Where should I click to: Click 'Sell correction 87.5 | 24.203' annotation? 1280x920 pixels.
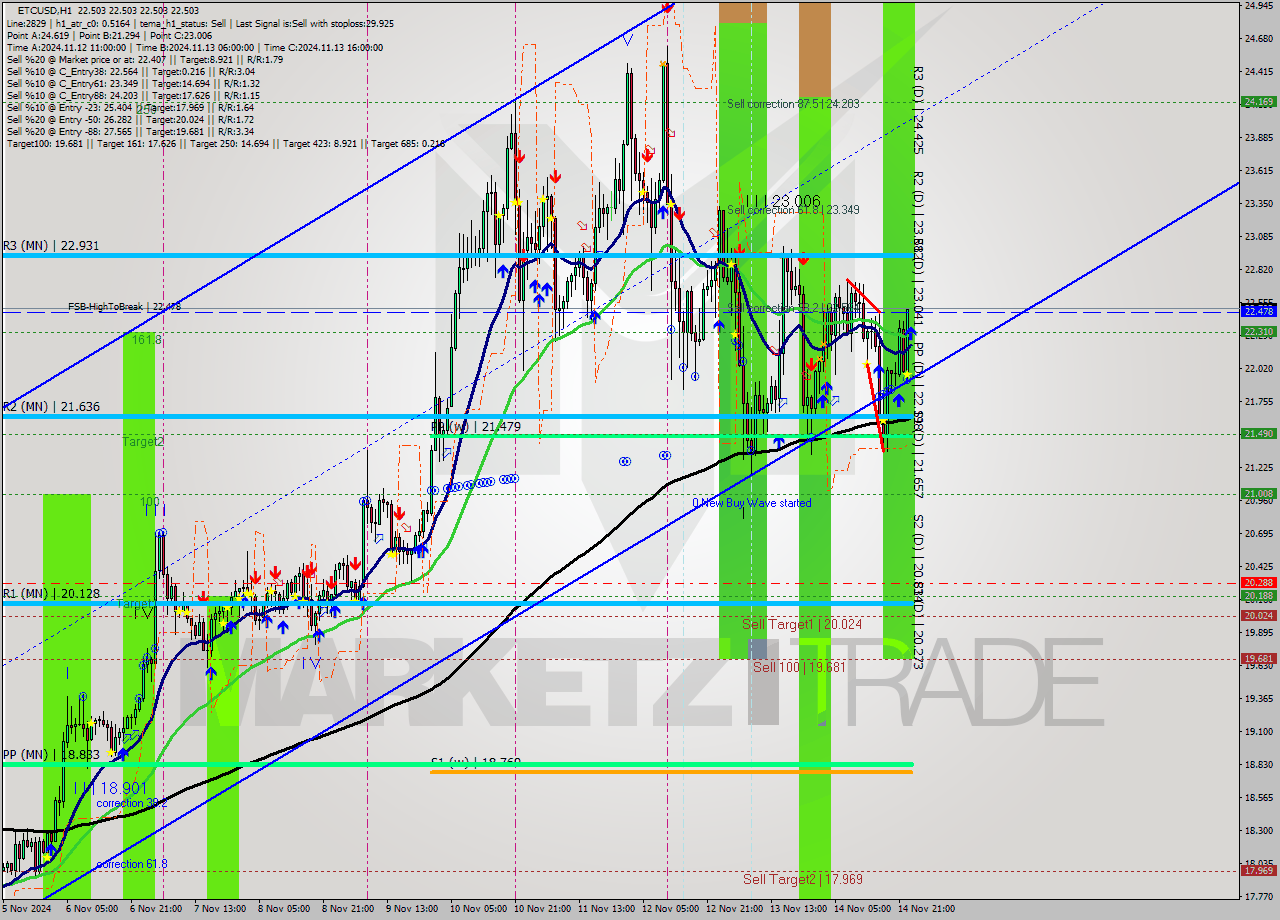(x=793, y=104)
